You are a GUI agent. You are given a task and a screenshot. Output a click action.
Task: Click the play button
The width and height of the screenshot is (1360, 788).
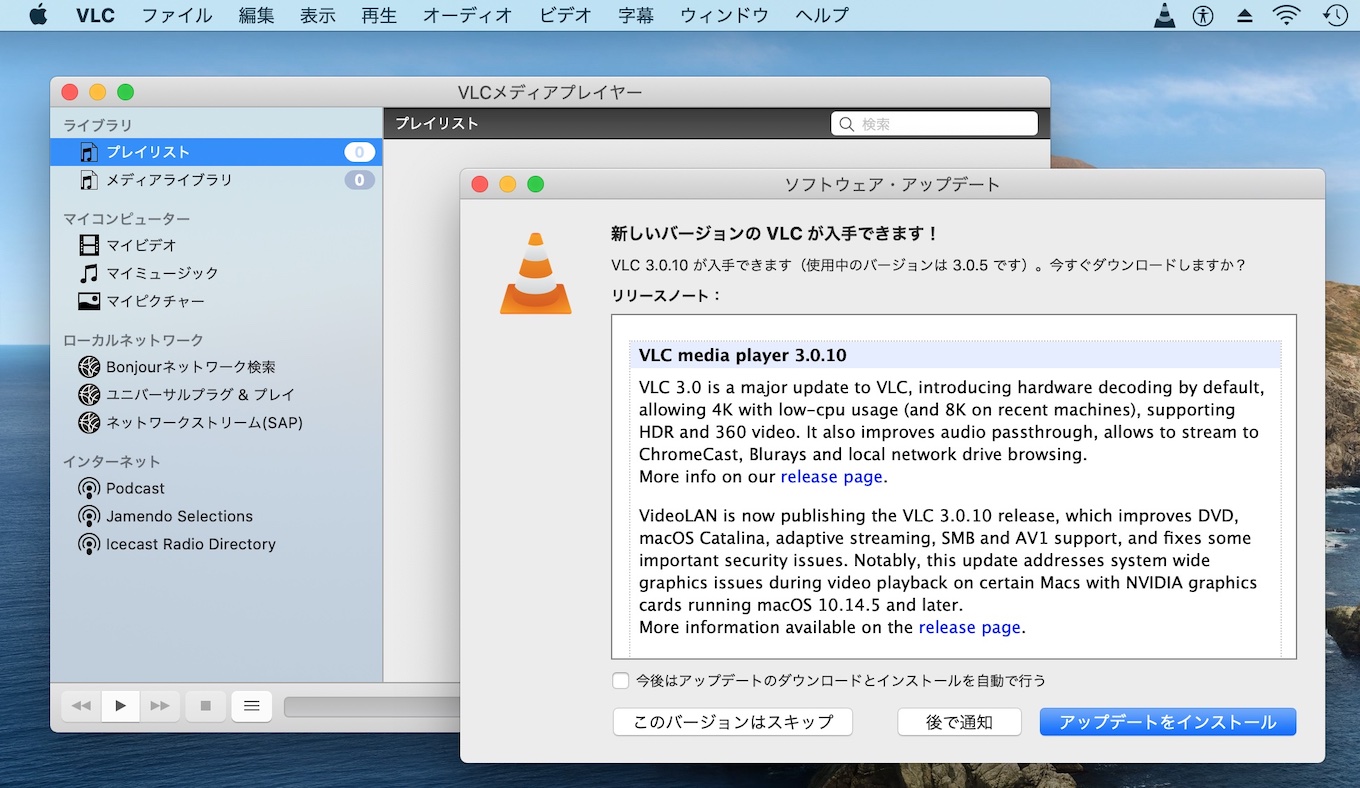click(x=120, y=706)
